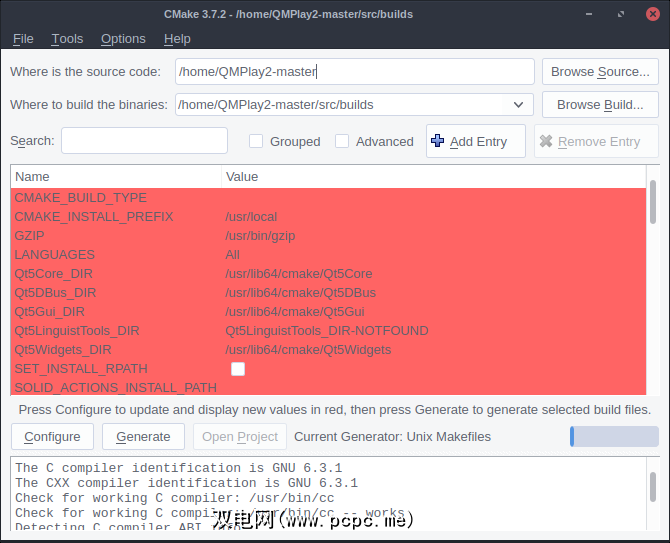The image size is (670, 543).
Task: Click the /usr/lib64/cmake/Qt5DBus value
Action: [x=300, y=293]
